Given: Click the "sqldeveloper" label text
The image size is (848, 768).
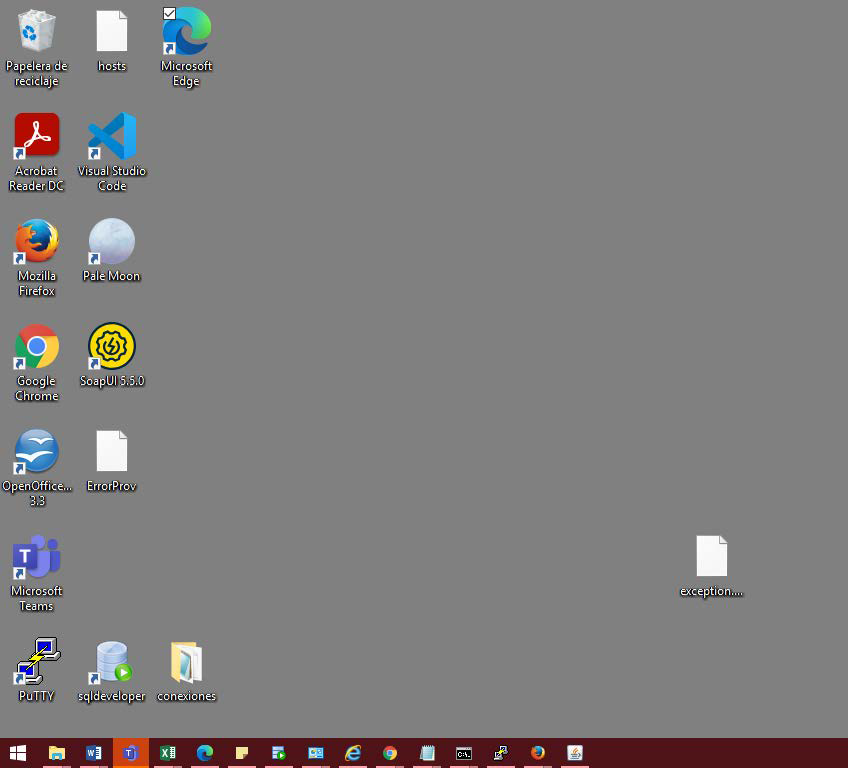Looking at the screenshot, I should 111,696.
